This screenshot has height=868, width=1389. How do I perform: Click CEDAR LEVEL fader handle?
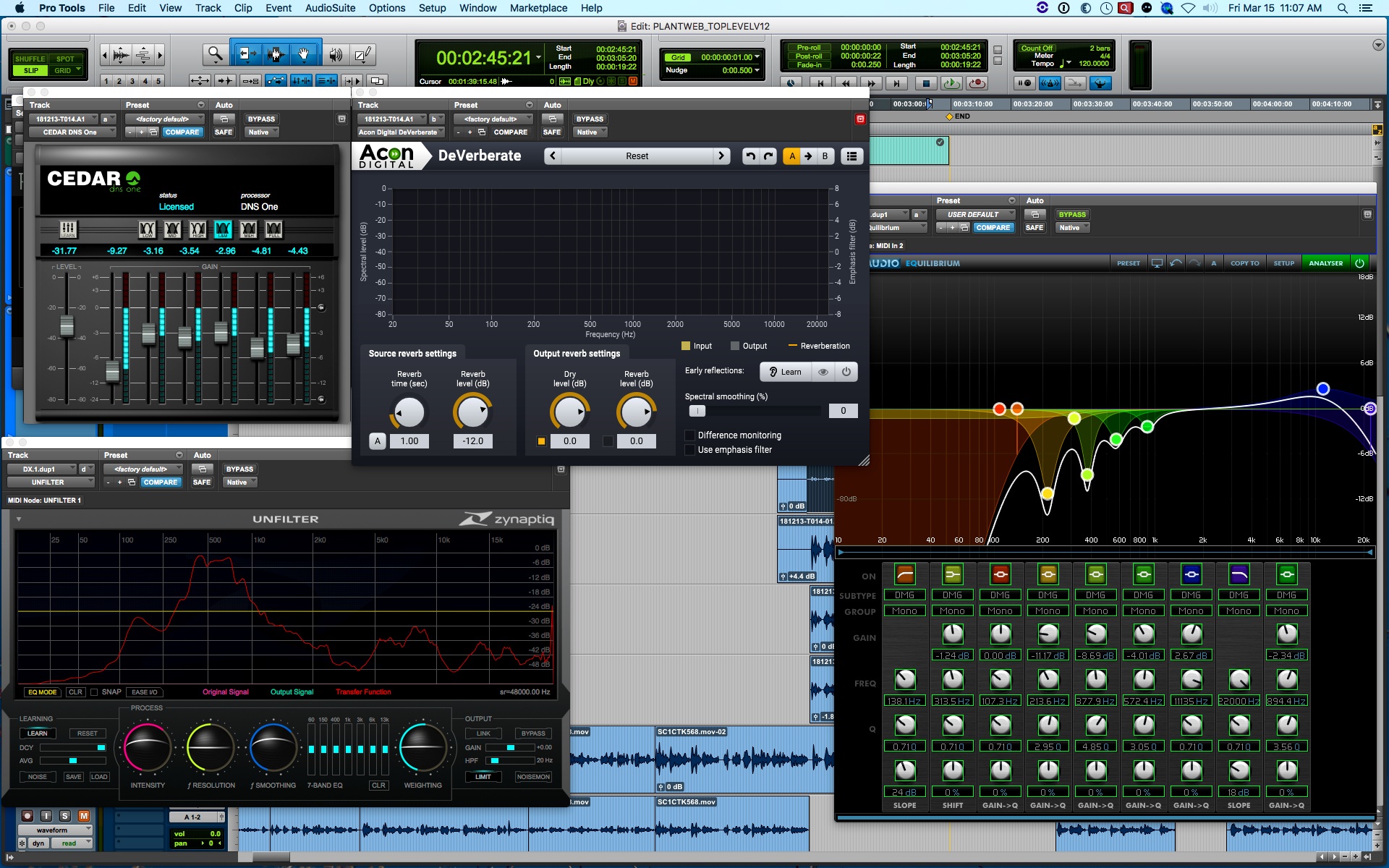pos(67,325)
